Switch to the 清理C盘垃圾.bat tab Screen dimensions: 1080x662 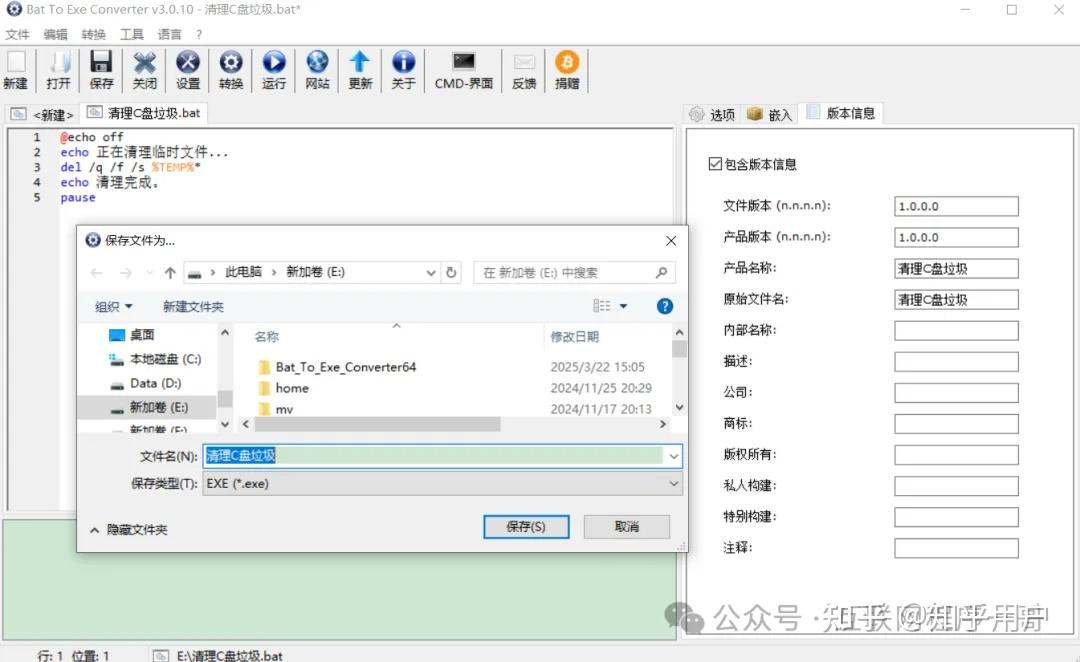tap(144, 113)
